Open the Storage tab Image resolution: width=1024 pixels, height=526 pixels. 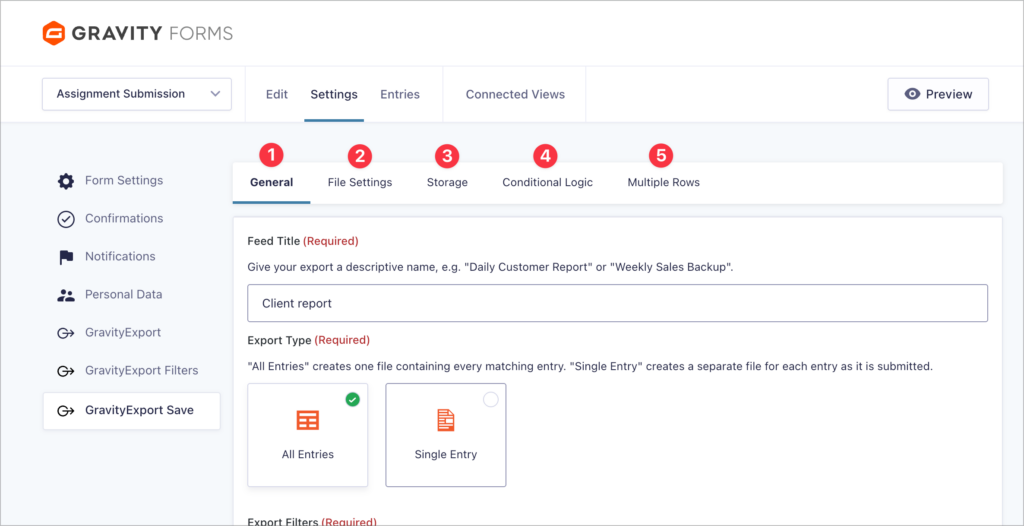pos(447,182)
